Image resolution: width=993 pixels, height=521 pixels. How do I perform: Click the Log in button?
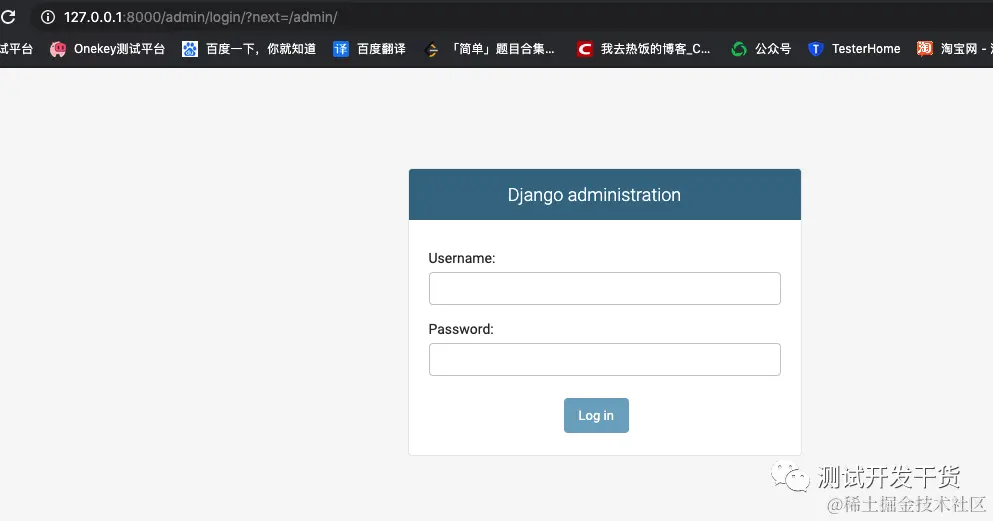[x=596, y=415]
